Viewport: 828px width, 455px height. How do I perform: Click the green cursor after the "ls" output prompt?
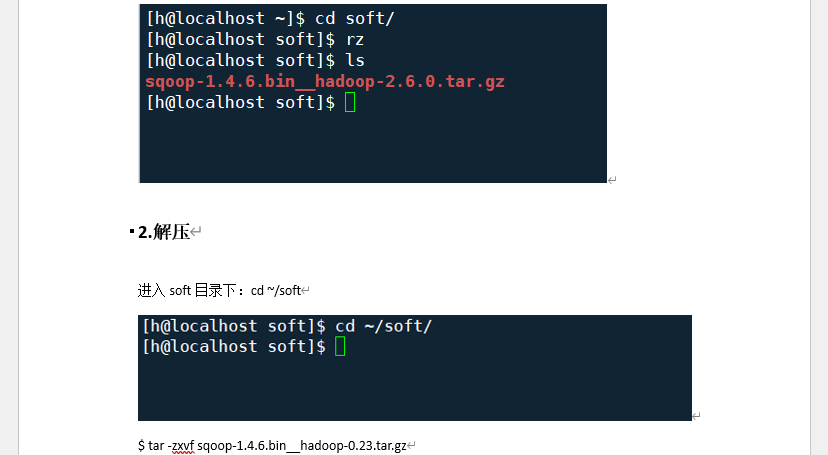[350, 102]
